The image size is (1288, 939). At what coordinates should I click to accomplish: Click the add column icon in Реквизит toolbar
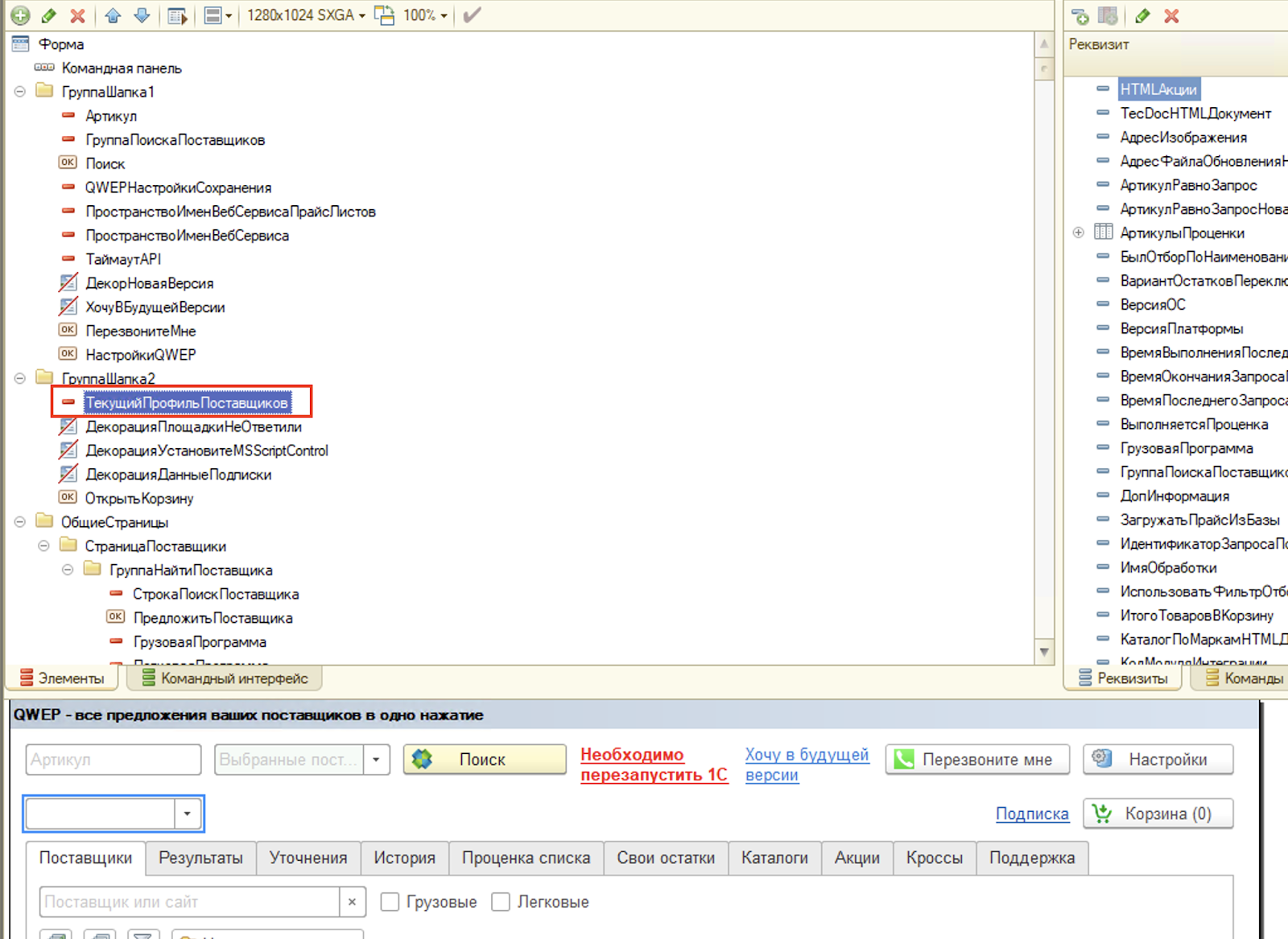pos(1108,16)
